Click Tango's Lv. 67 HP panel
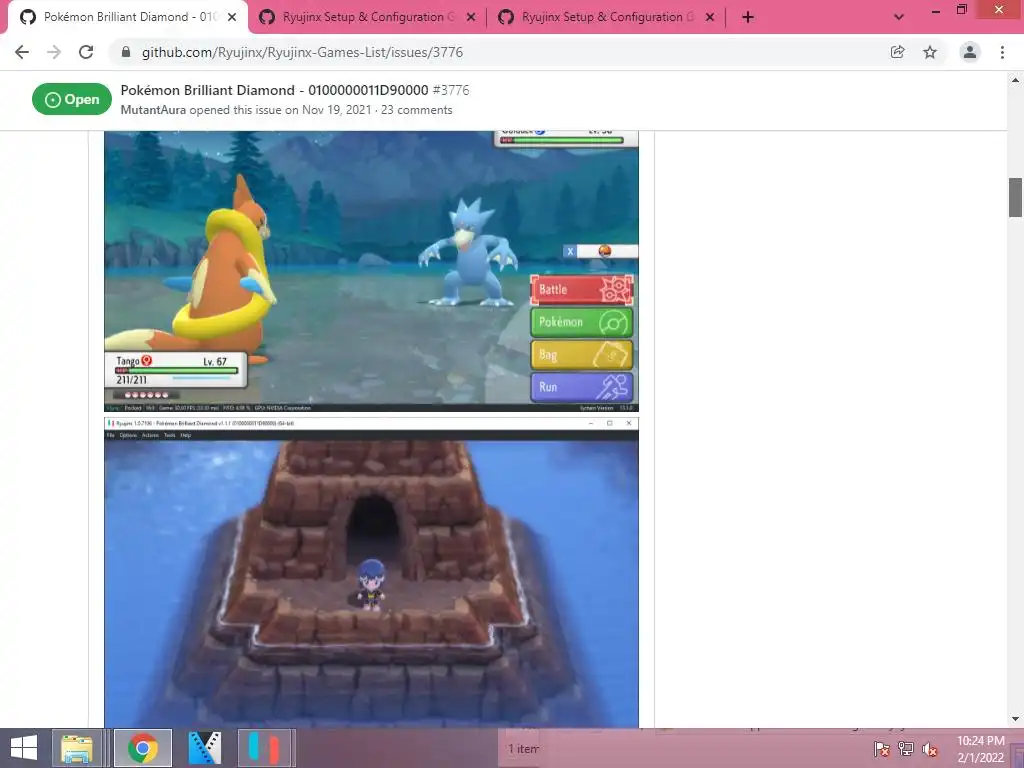 [176, 370]
